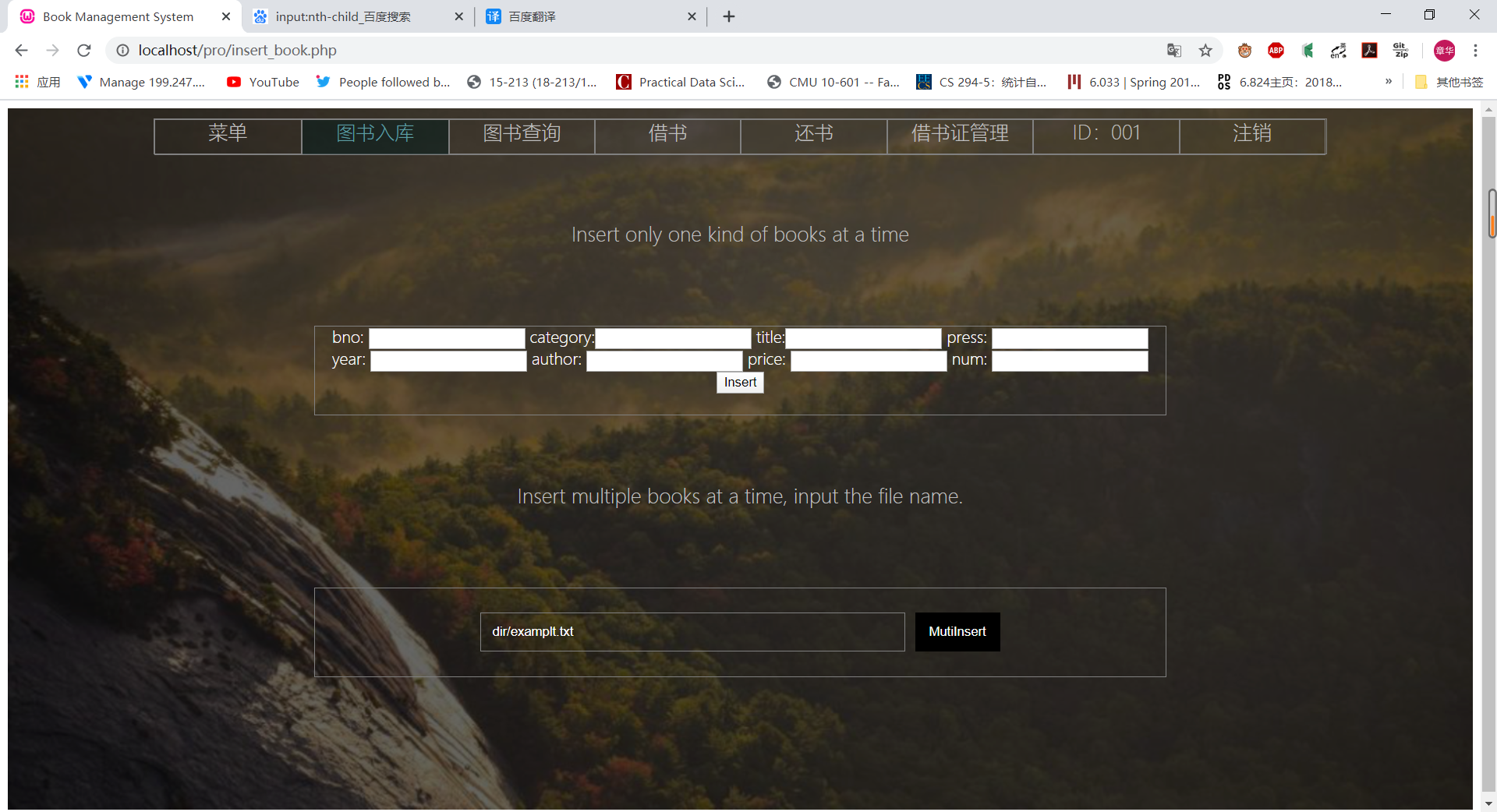Close the Book Management System tab
Image resolution: width=1497 pixels, height=812 pixels.
[226, 16]
